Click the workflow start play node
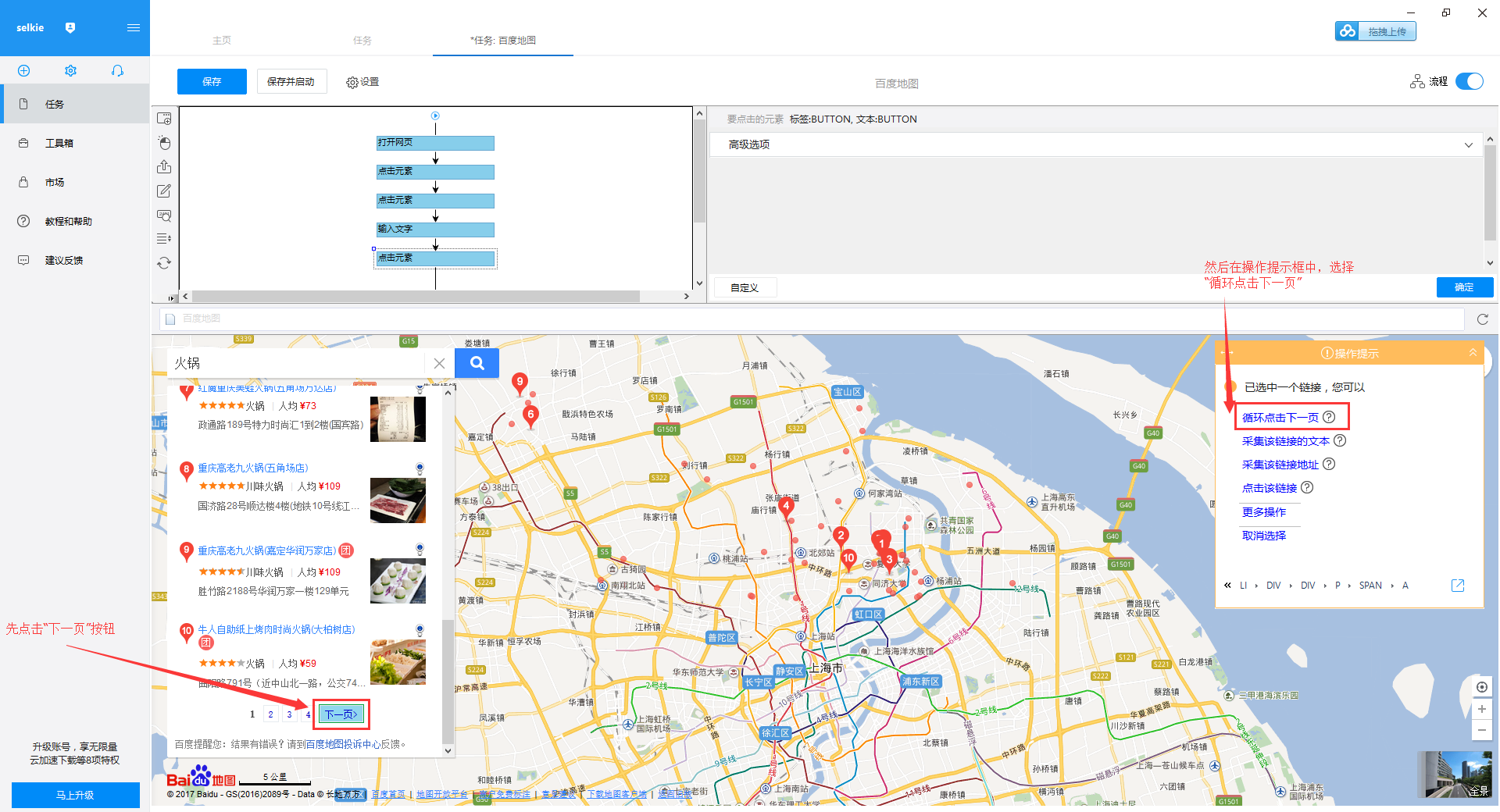This screenshot has width=1500, height=812. click(436, 116)
